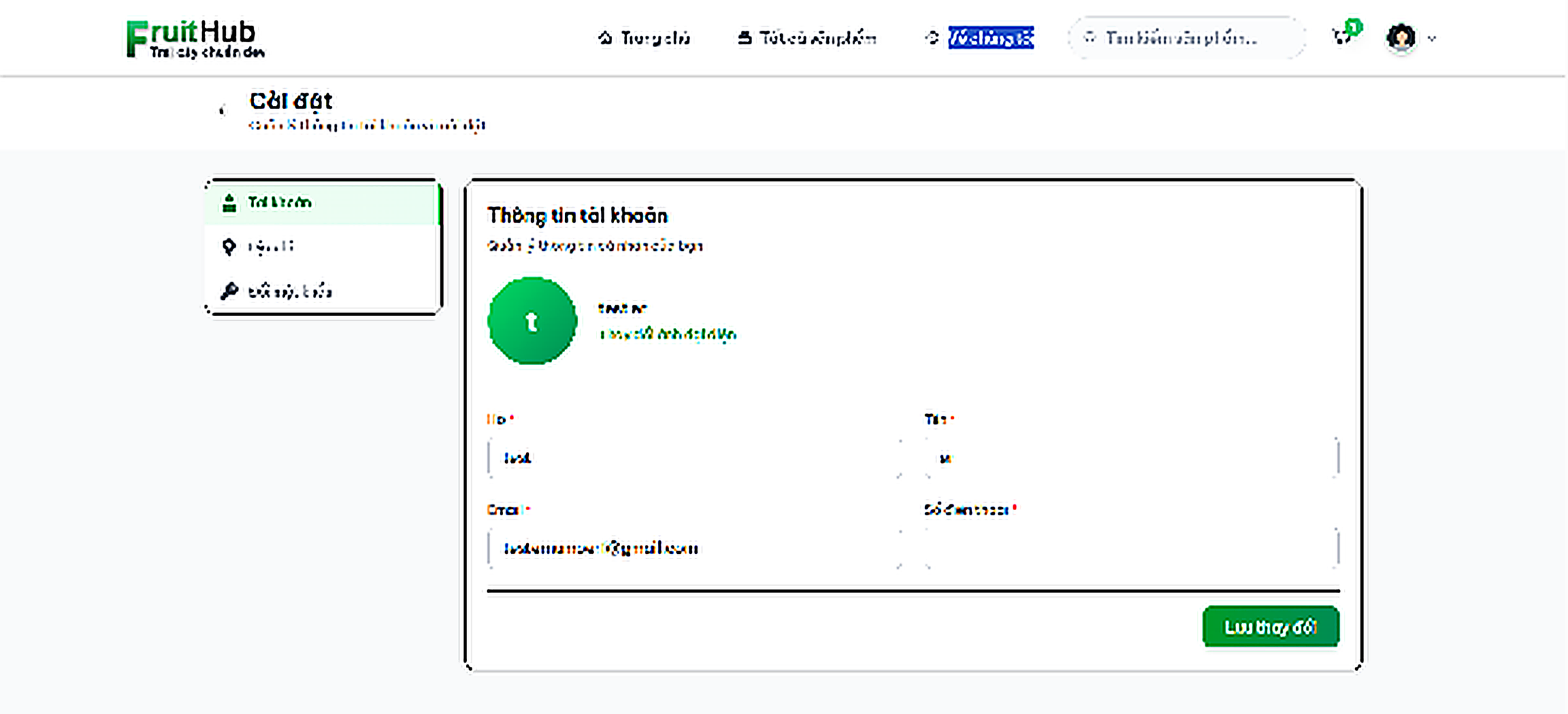This screenshot has height=714, width=1568.
Task: Go back using the arrow beside Cài đặt
Action: point(222,110)
